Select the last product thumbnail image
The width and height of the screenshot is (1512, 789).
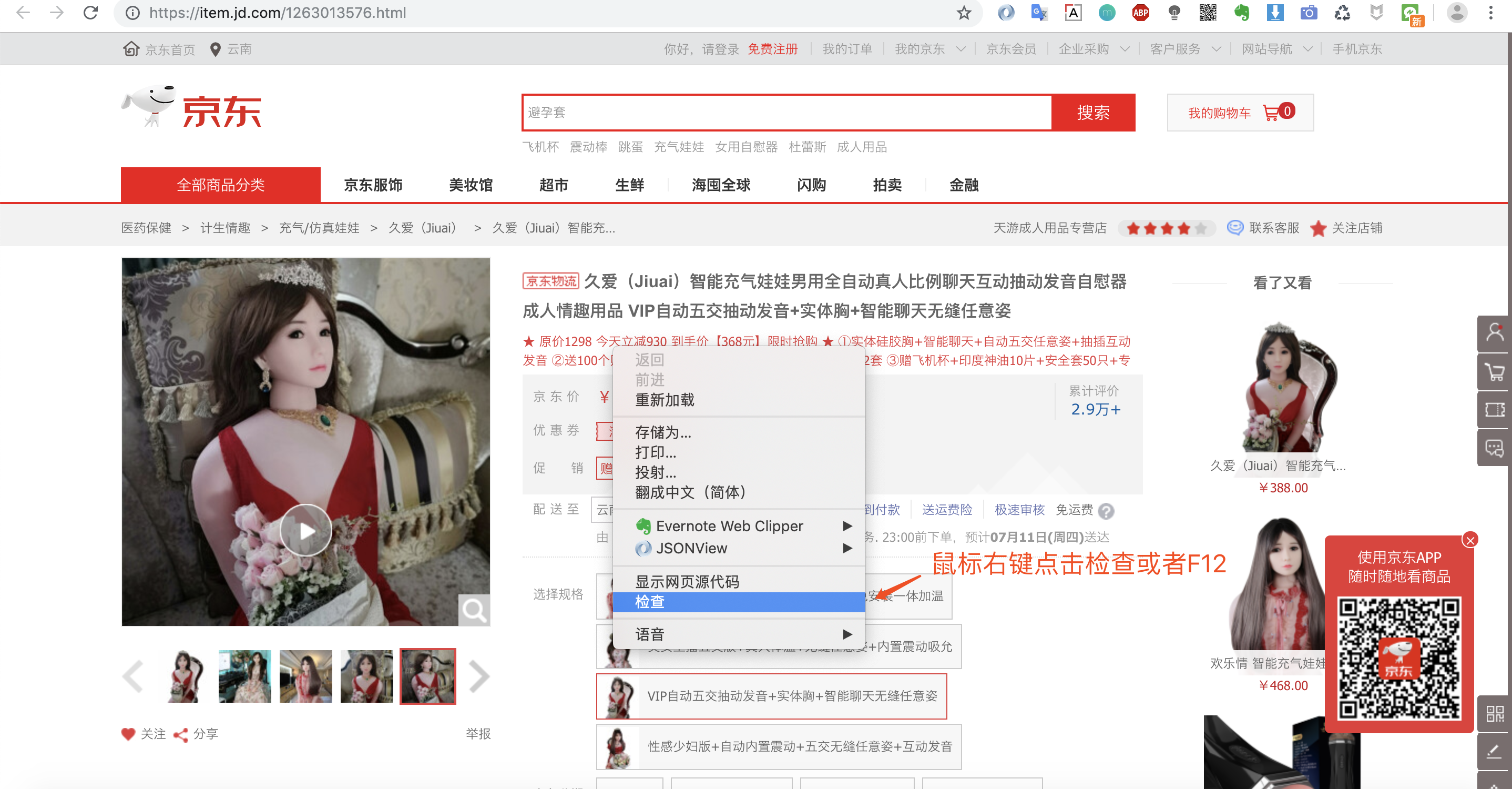[427, 676]
